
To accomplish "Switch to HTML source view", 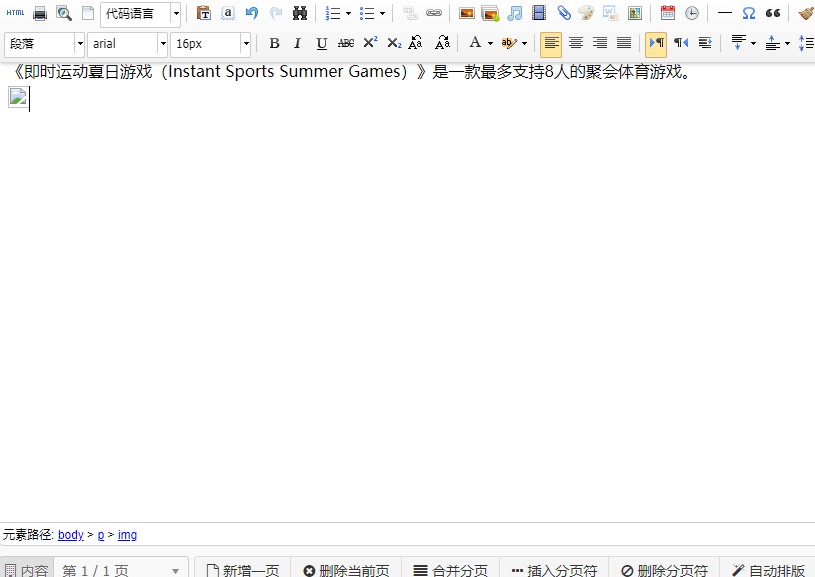I will (16, 13).
